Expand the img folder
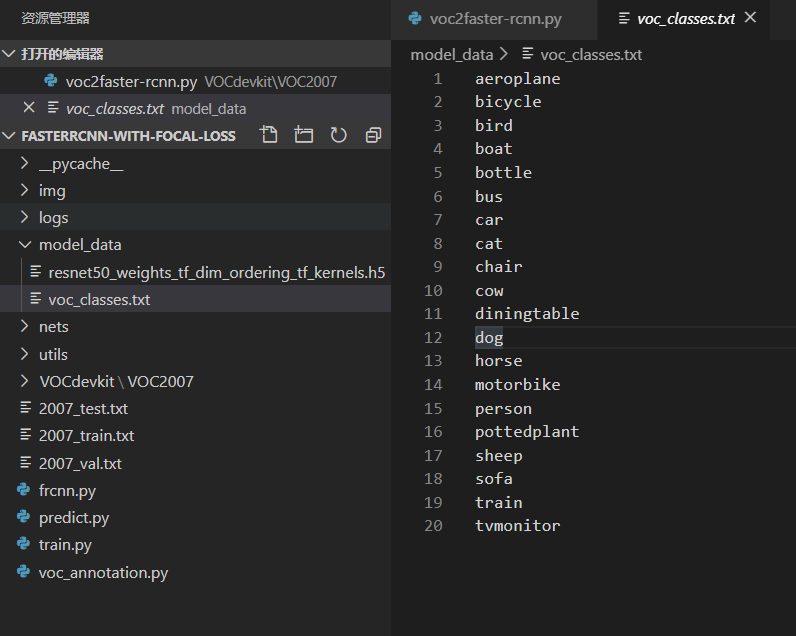 [x=24, y=190]
